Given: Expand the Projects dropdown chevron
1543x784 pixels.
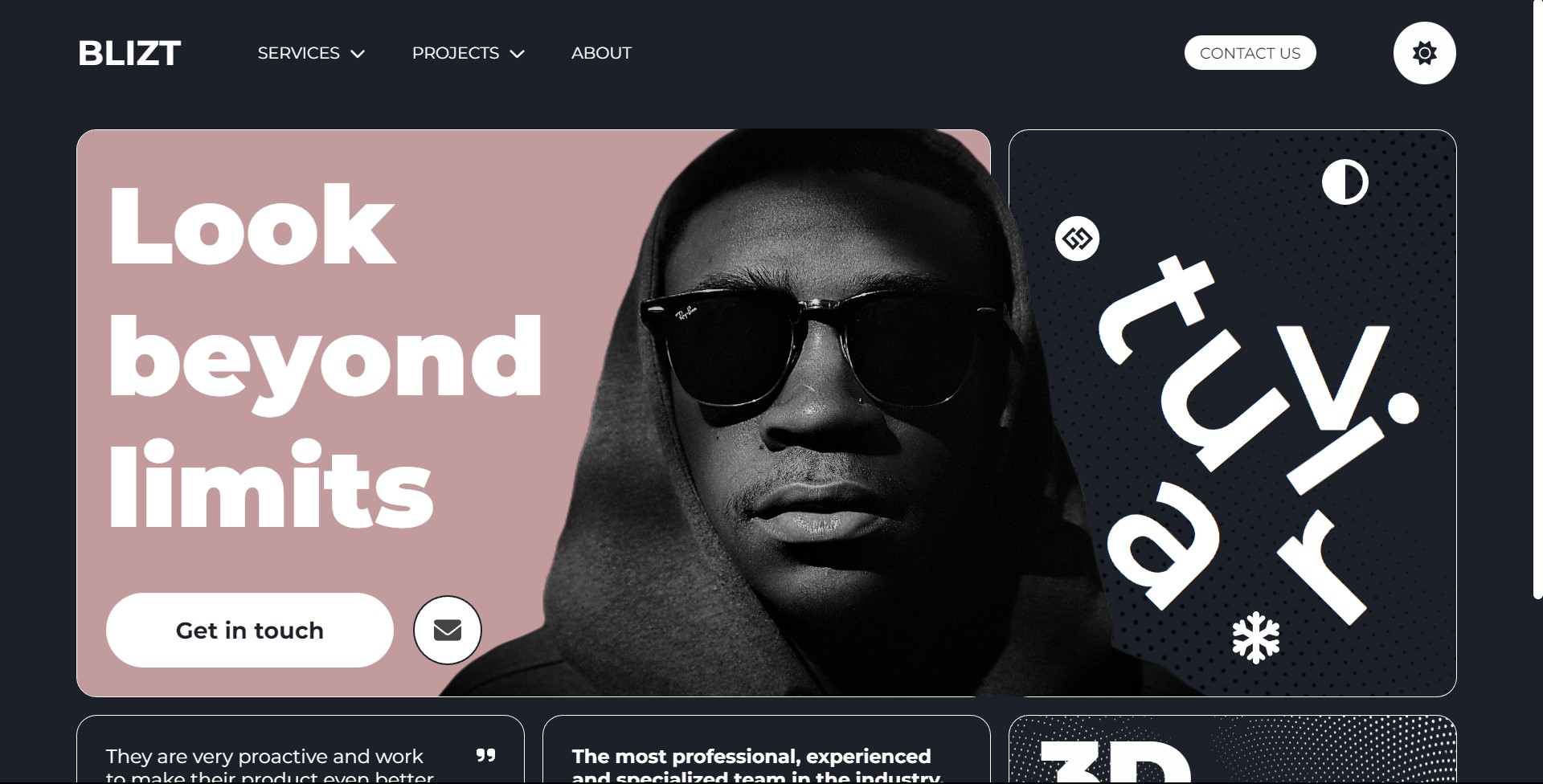Looking at the screenshot, I should coord(517,54).
